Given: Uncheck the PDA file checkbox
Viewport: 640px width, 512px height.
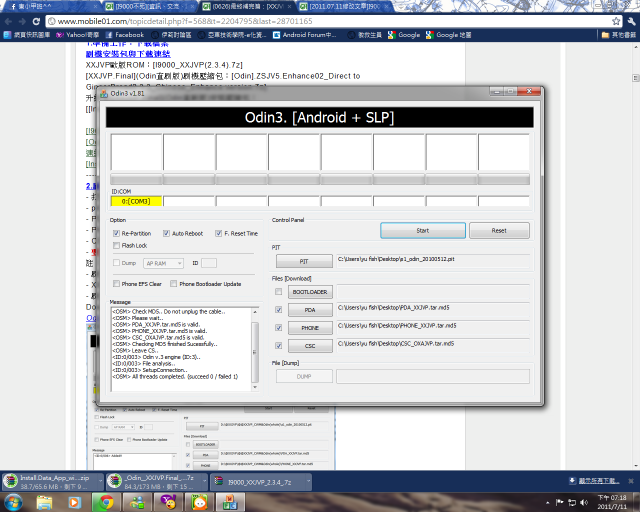Looking at the screenshot, I should click(x=278, y=310).
